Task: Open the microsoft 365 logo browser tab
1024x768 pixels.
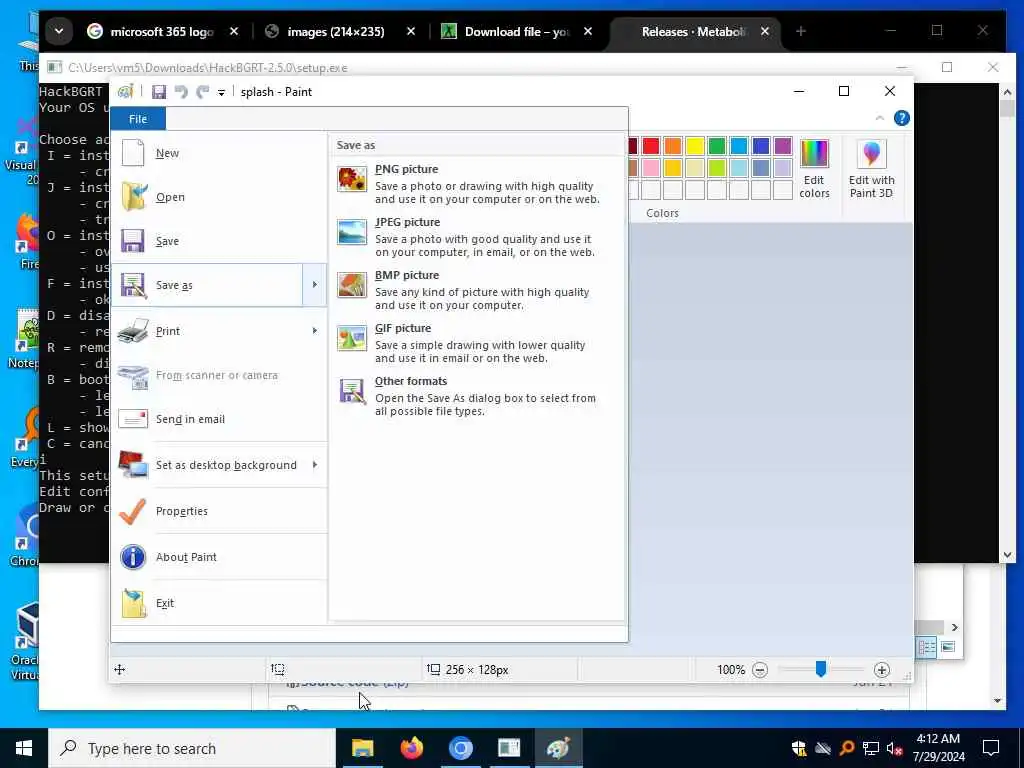Action: point(163,31)
